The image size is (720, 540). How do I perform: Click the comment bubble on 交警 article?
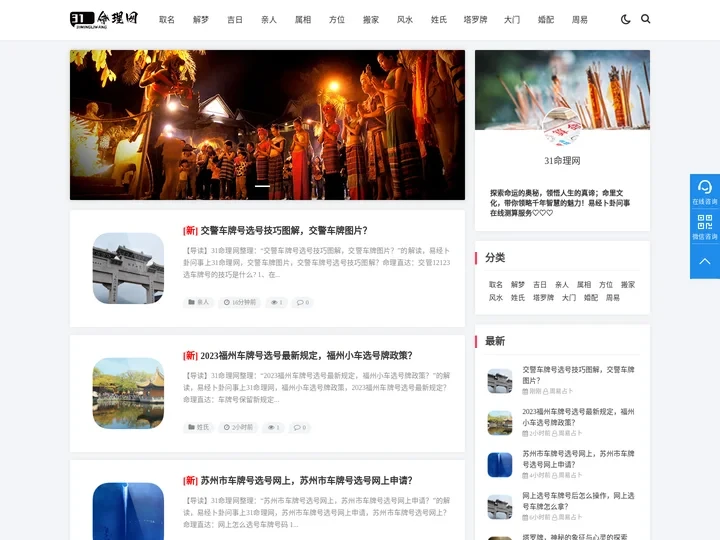pyautogui.click(x=303, y=302)
